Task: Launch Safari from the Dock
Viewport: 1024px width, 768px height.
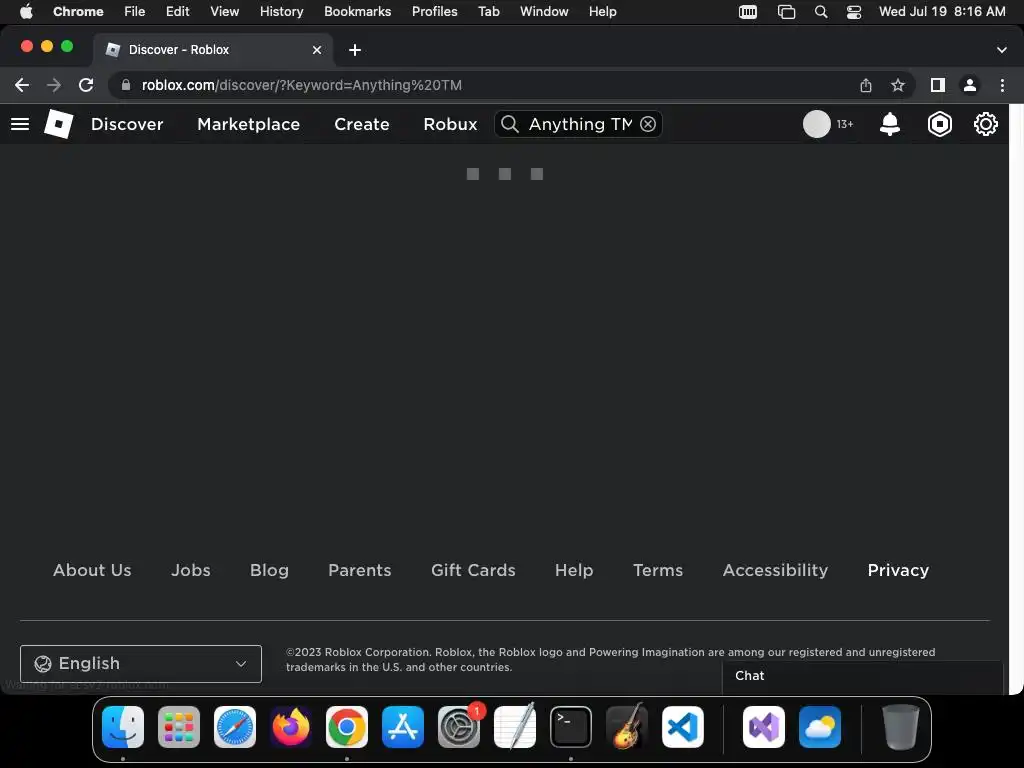Action: point(235,727)
